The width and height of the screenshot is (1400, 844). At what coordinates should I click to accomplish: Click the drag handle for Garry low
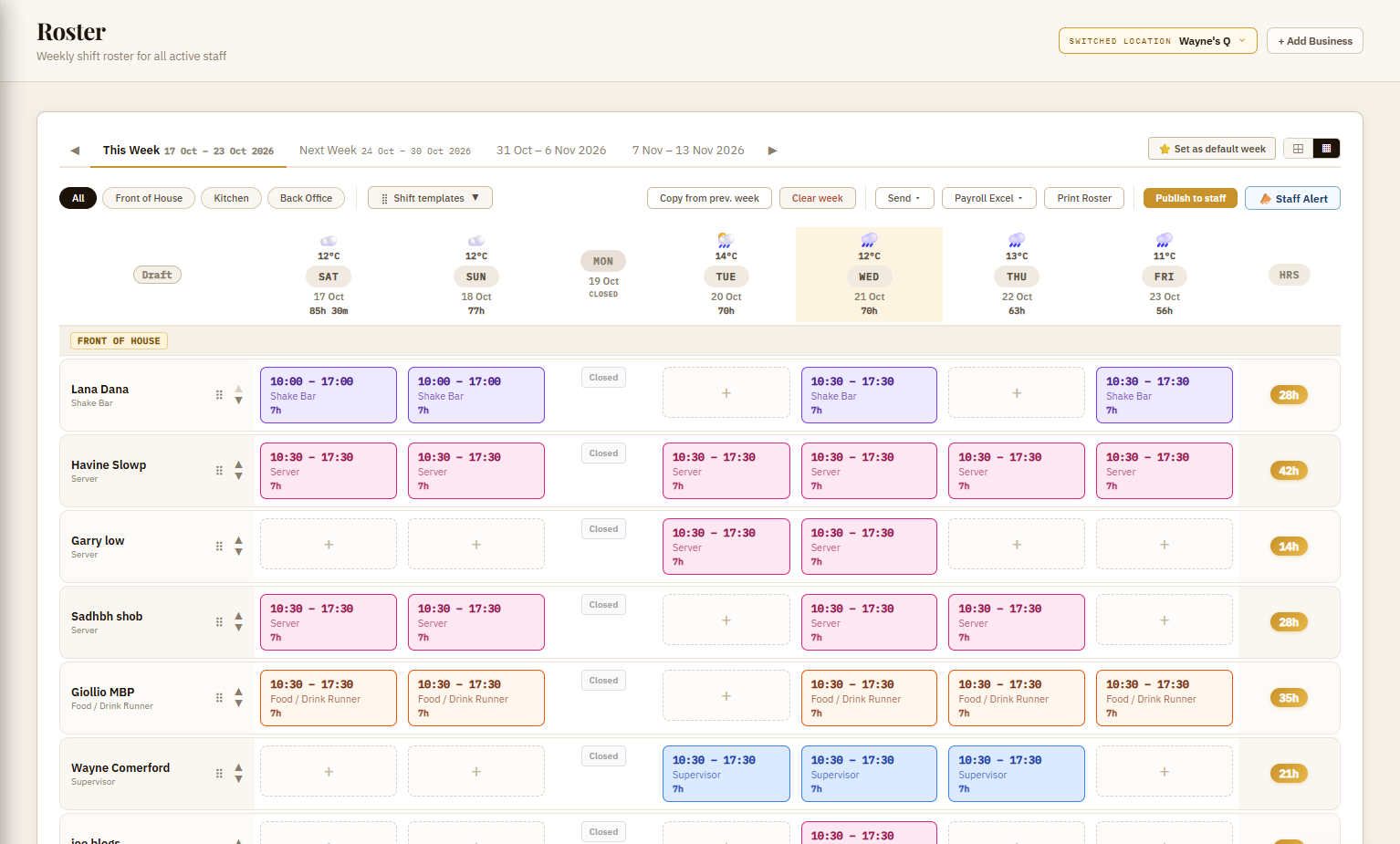[x=219, y=547]
